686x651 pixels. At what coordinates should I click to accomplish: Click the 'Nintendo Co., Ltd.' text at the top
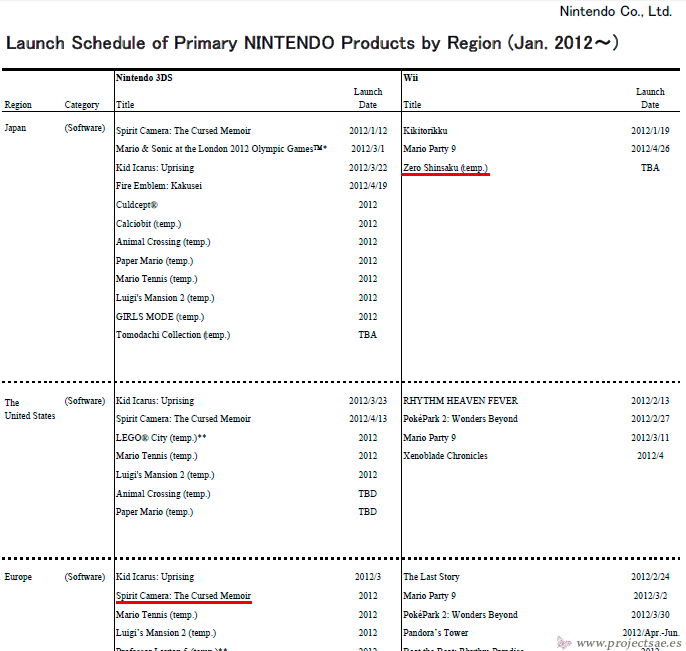616,11
